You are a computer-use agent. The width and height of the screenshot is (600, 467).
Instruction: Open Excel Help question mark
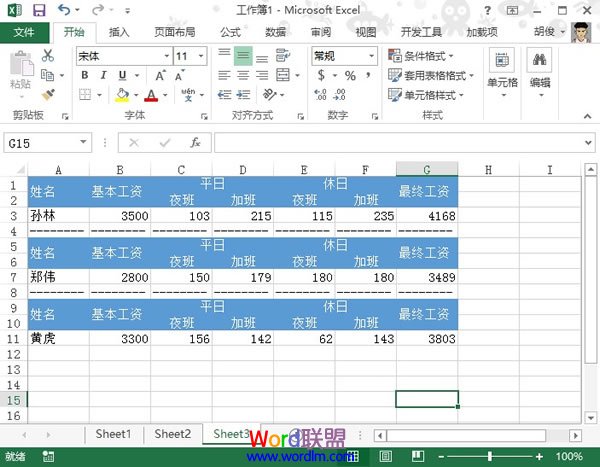coord(487,10)
